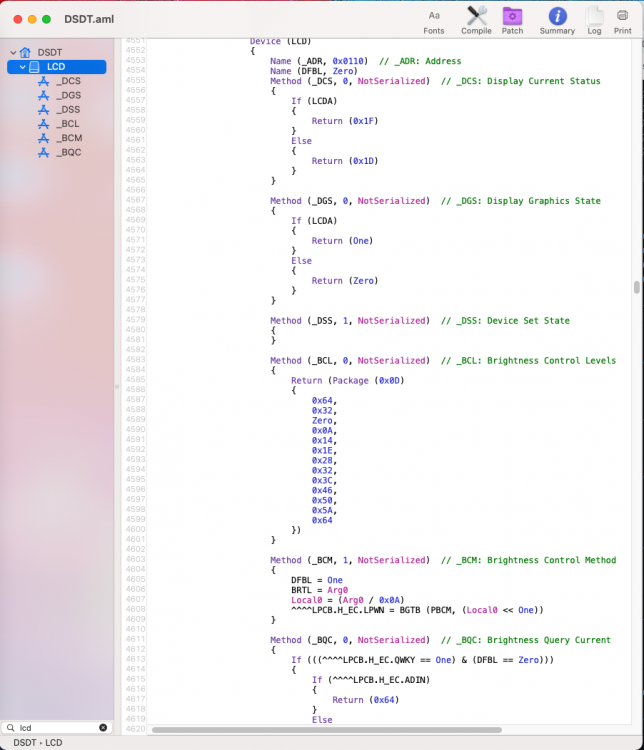Viewport: 644px width, 750px height.
Task: Click the search magnifier icon
Action: point(11,728)
